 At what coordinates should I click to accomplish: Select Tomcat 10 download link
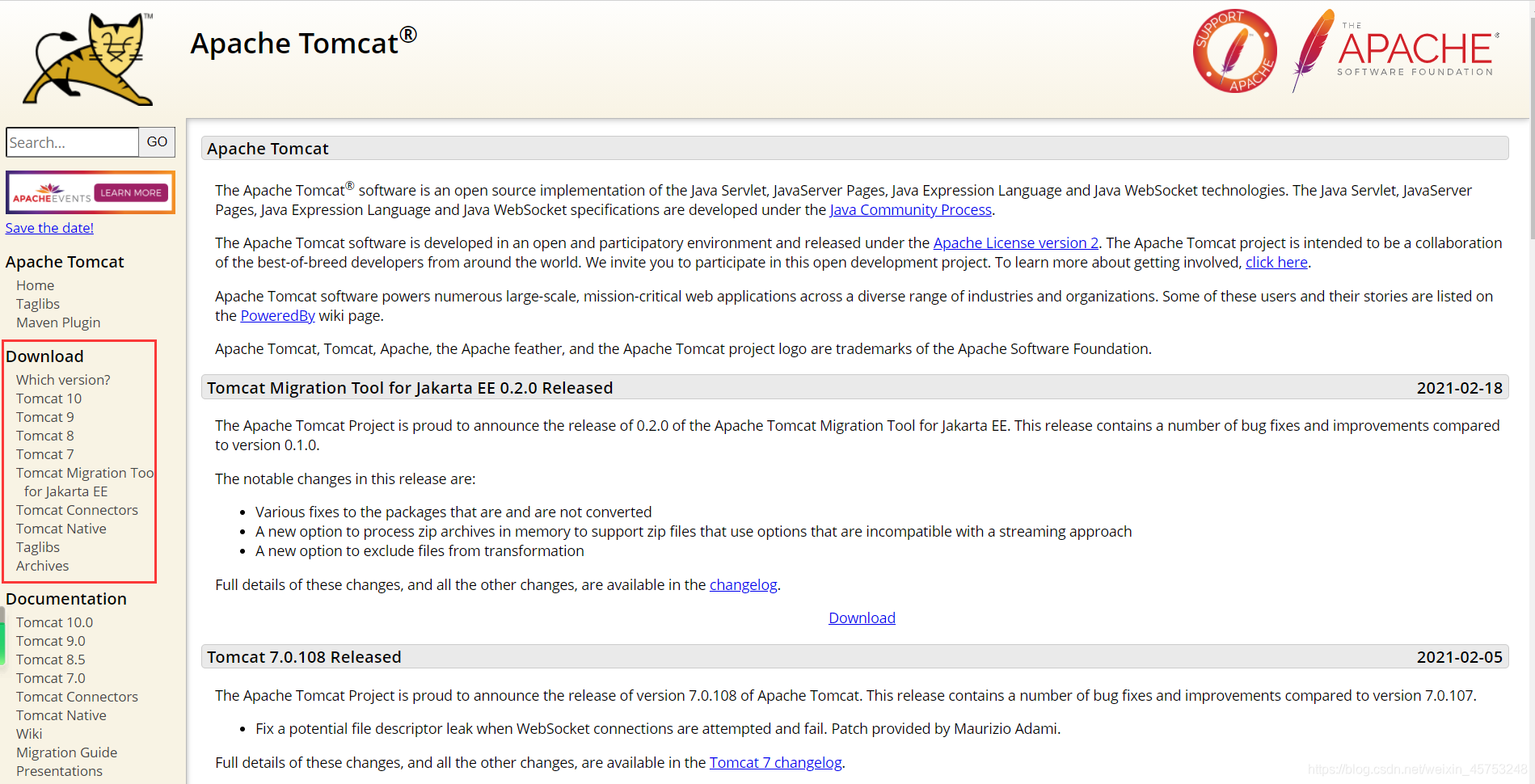pos(48,398)
